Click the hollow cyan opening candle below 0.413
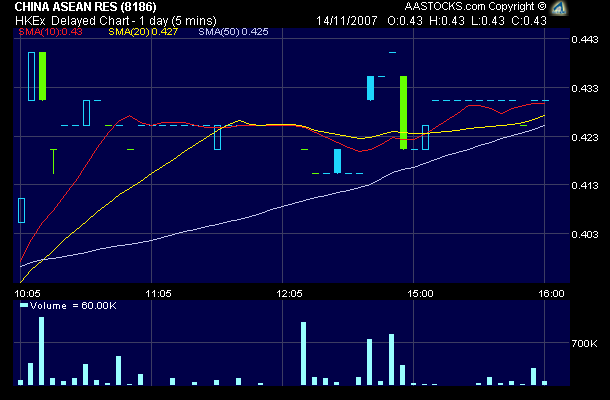Viewport: 610px width, 400px height. (x=21, y=211)
